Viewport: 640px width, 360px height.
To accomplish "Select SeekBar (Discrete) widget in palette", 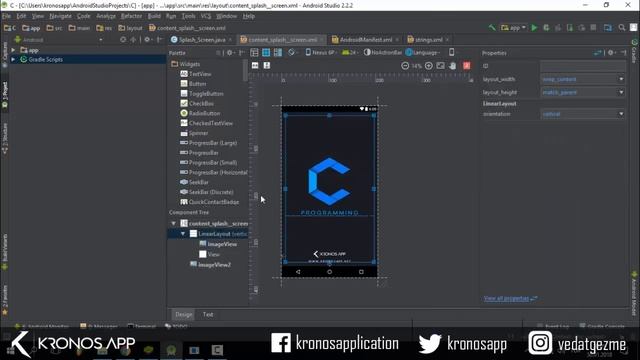I will 207,192.
